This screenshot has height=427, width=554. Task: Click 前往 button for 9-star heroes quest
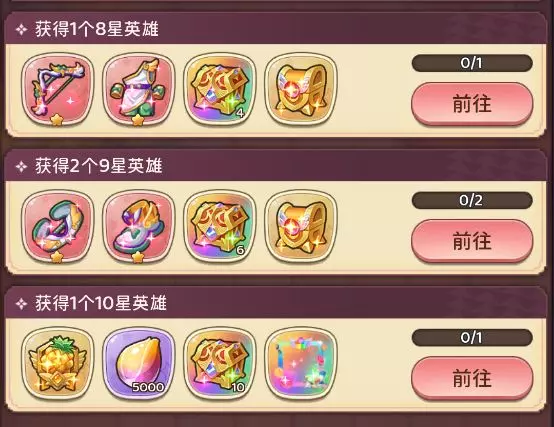472,241
